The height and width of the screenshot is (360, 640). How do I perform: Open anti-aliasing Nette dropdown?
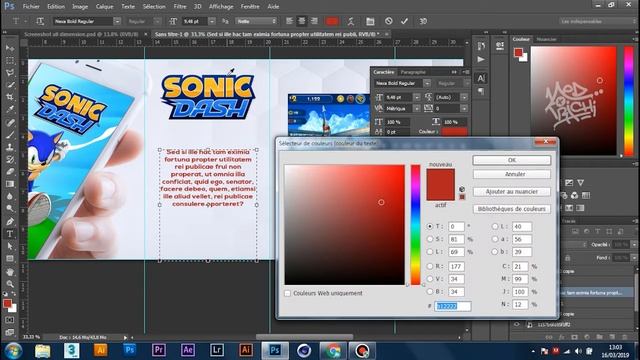click(x=256, y=21)
